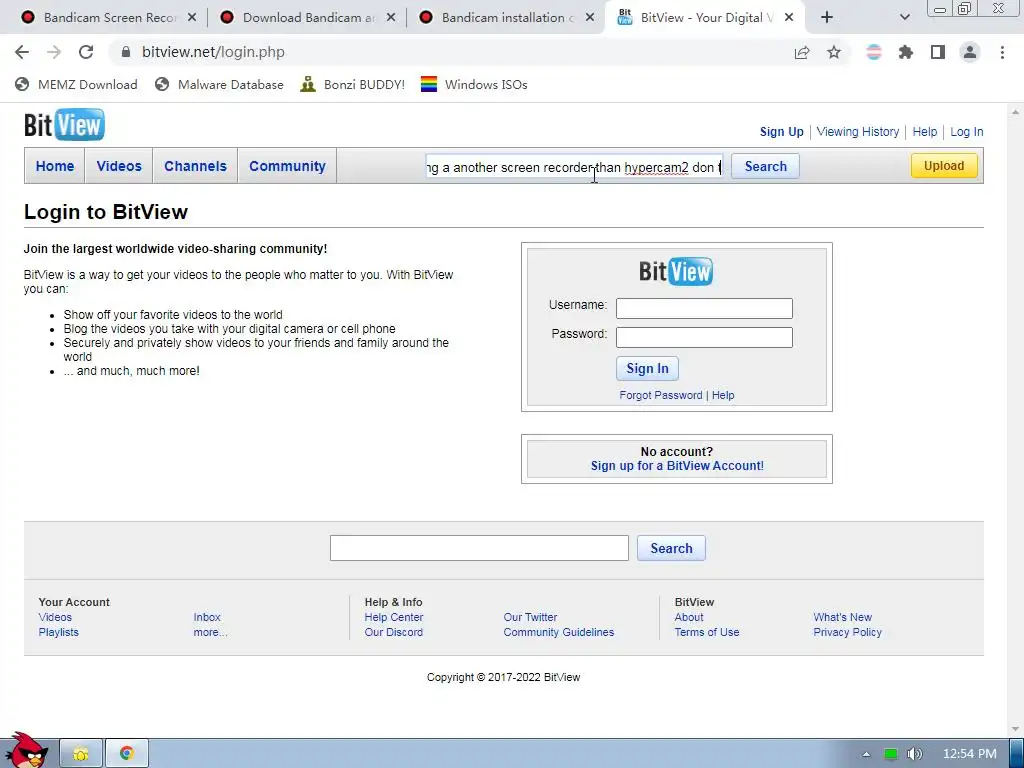Open Help Center link

(394, 617)
